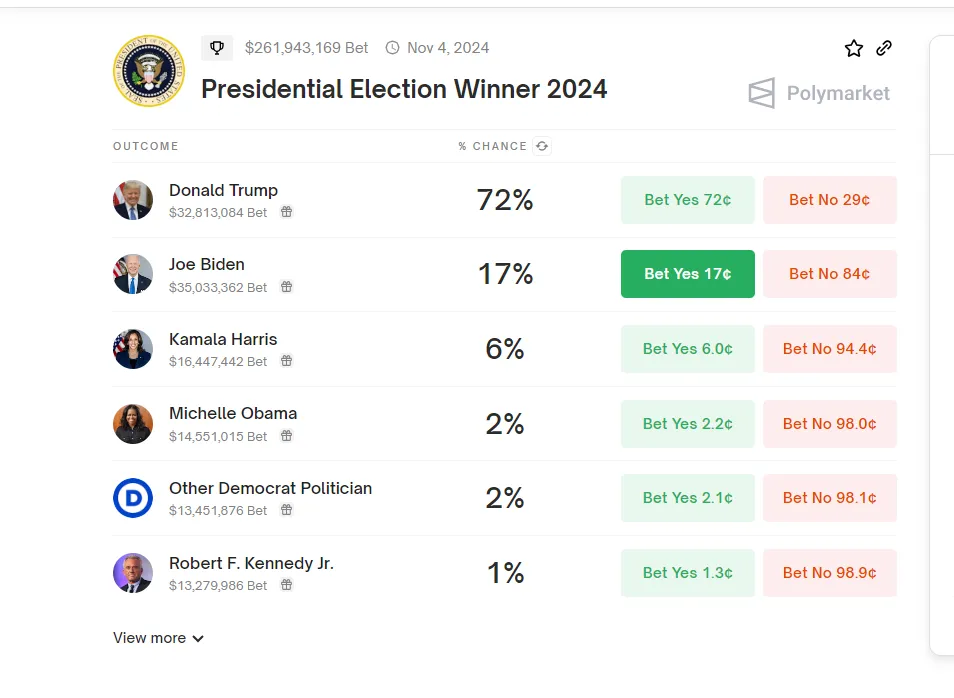Click gift icon under Robert F. Kennedy Jr.
954x698 pixels.
click(x=286, y=585)
